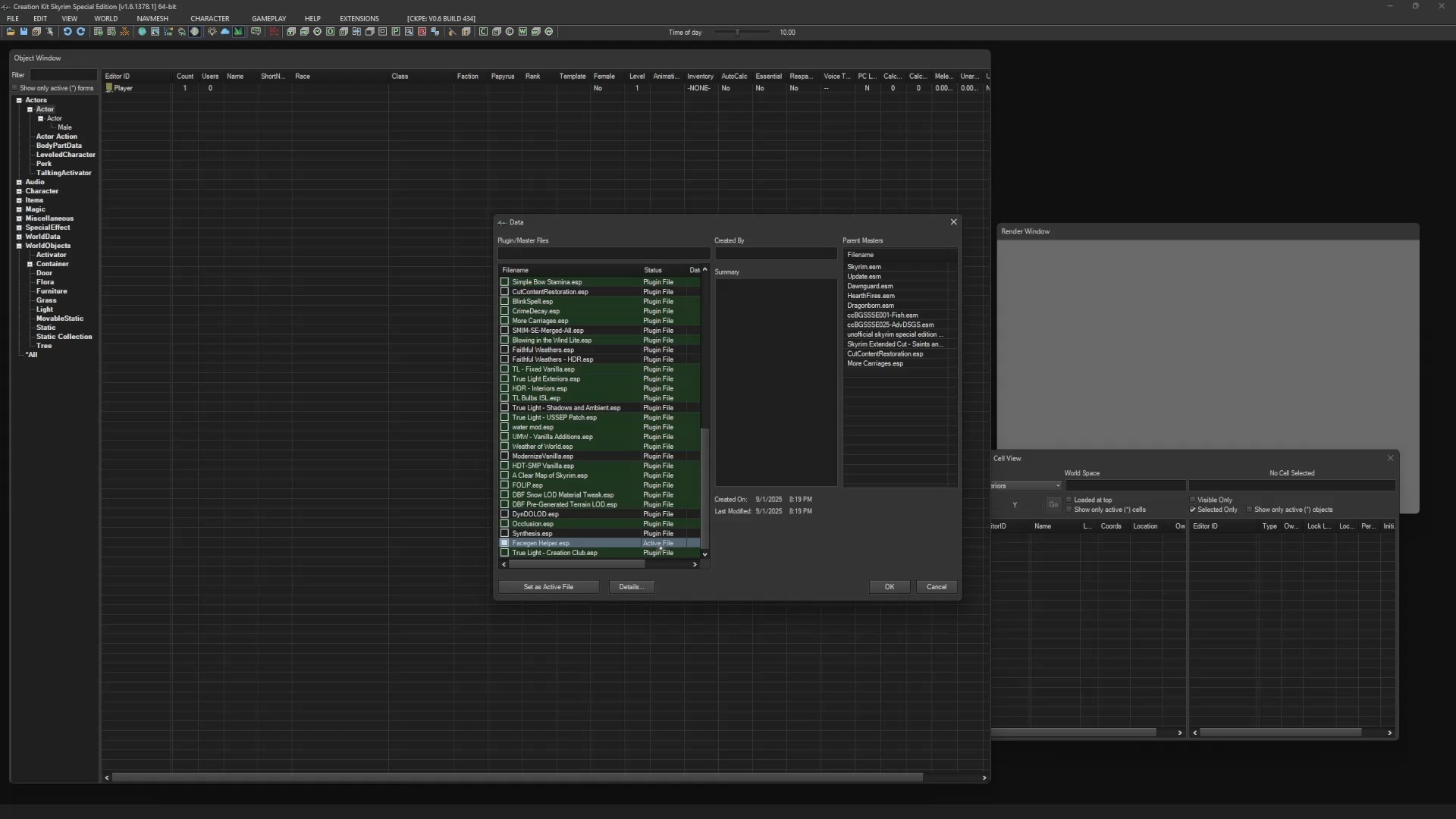
Task: Click the open folder toolbar icon
Action: (11, 32)
